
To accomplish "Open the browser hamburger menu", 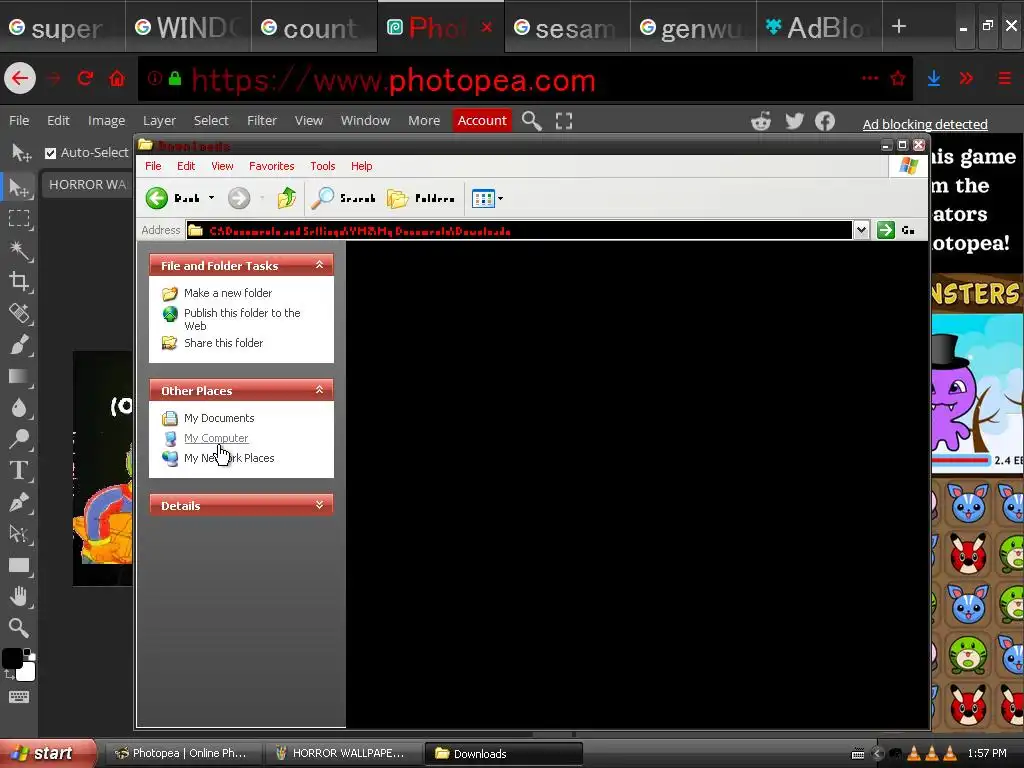I will [1004, 78].
